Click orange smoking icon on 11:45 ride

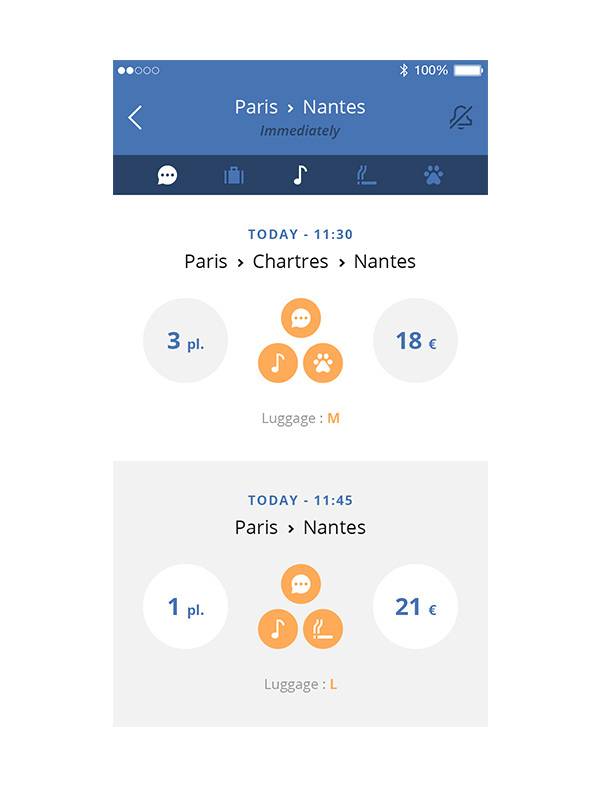323,629
